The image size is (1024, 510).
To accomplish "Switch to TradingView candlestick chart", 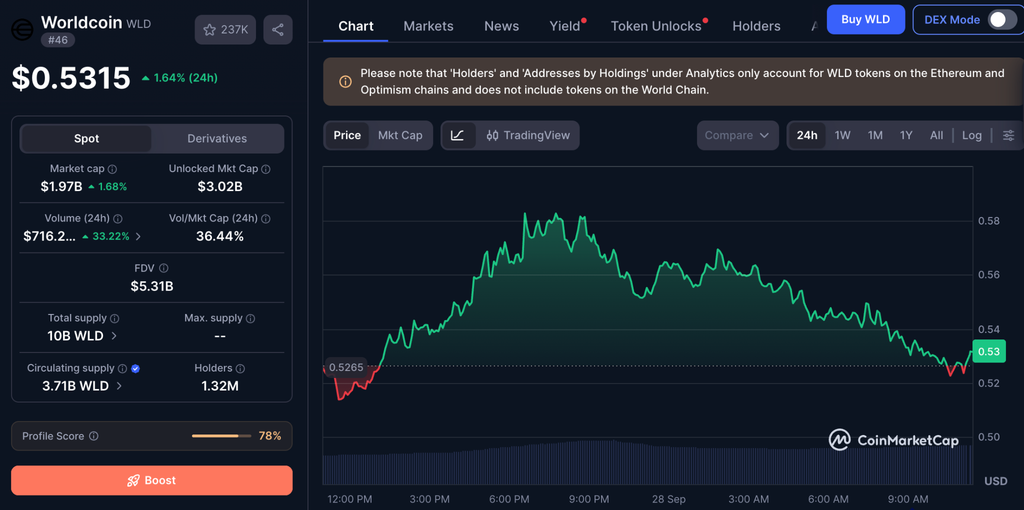I will [x=528, y=135].
